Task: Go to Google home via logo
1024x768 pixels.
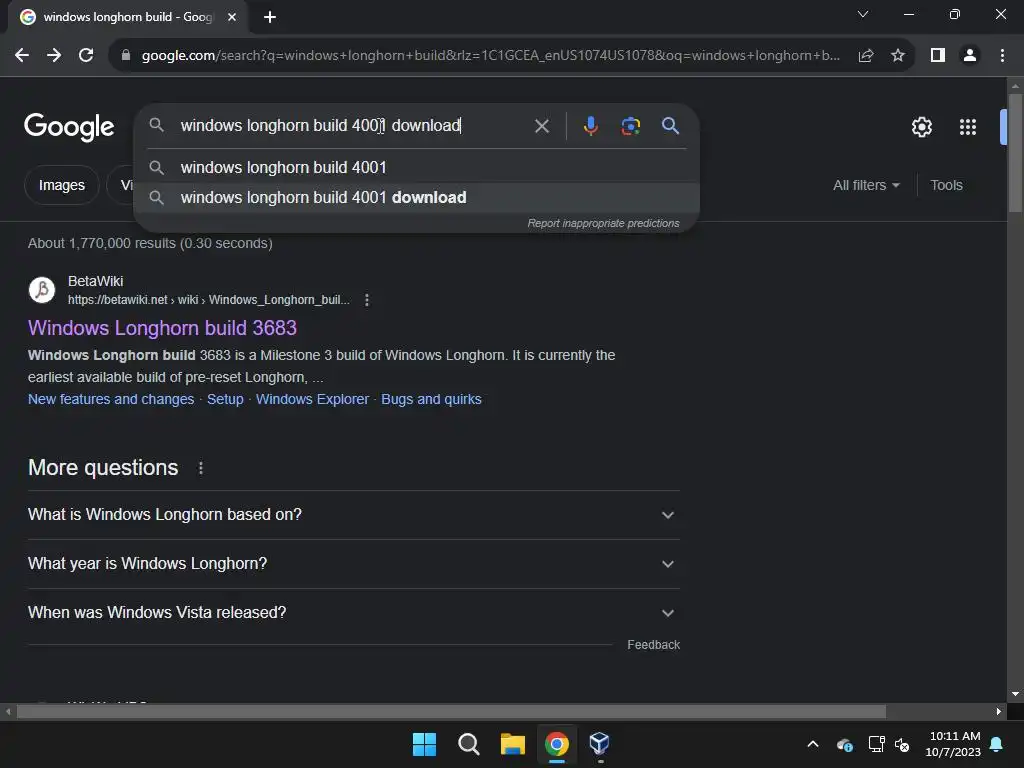Action: coord(69,127)
